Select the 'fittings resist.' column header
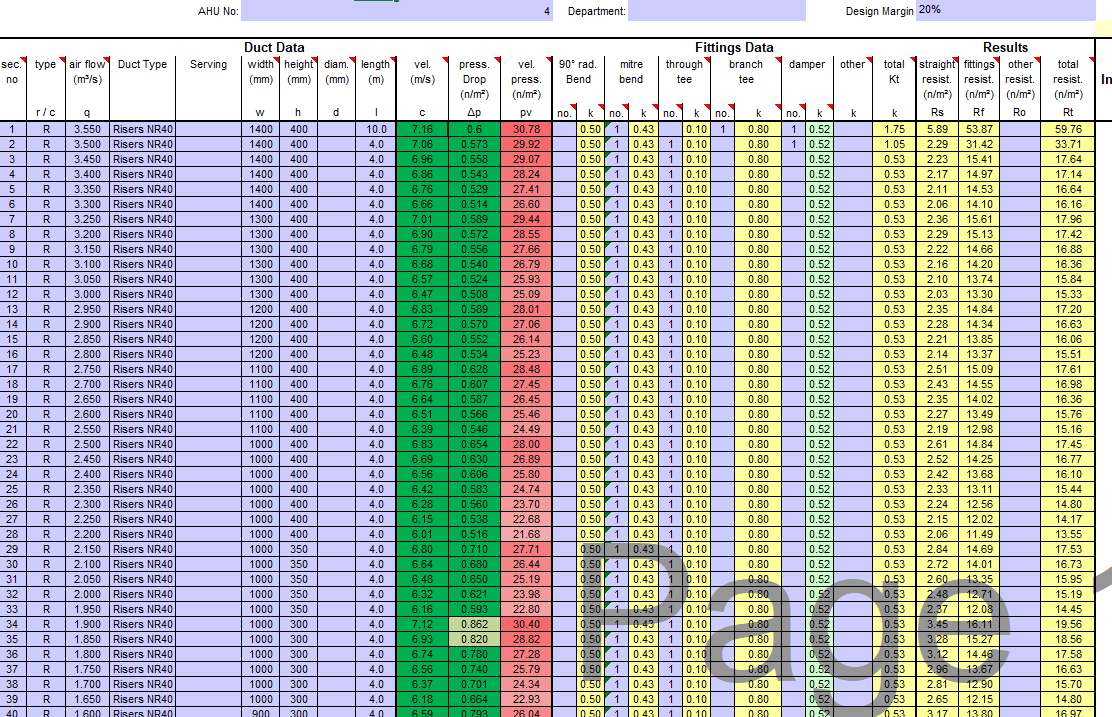This screenshot has height=717, width=1112. (x=979, y=79)
